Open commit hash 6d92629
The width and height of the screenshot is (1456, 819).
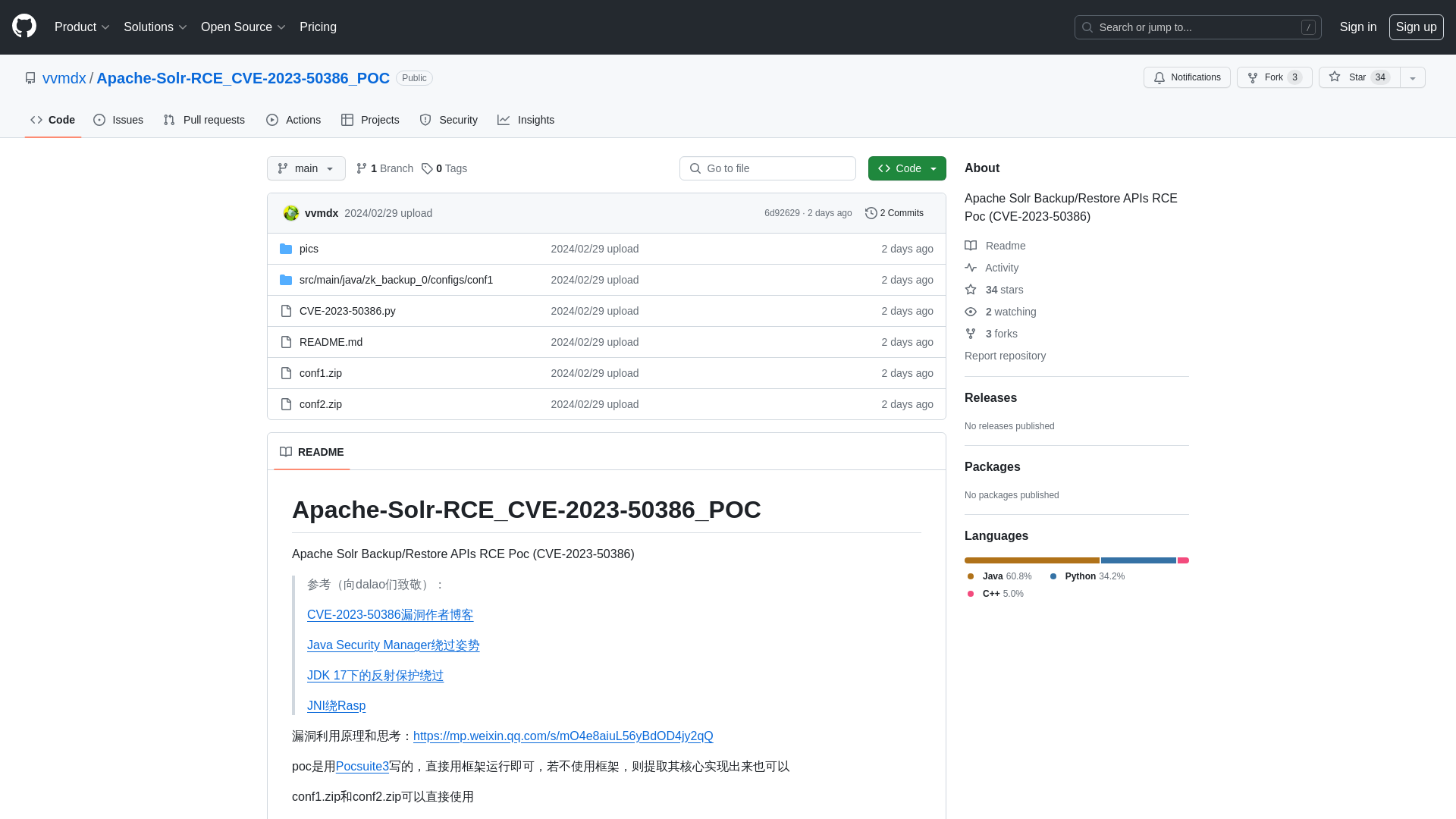(x=782, y=213)
